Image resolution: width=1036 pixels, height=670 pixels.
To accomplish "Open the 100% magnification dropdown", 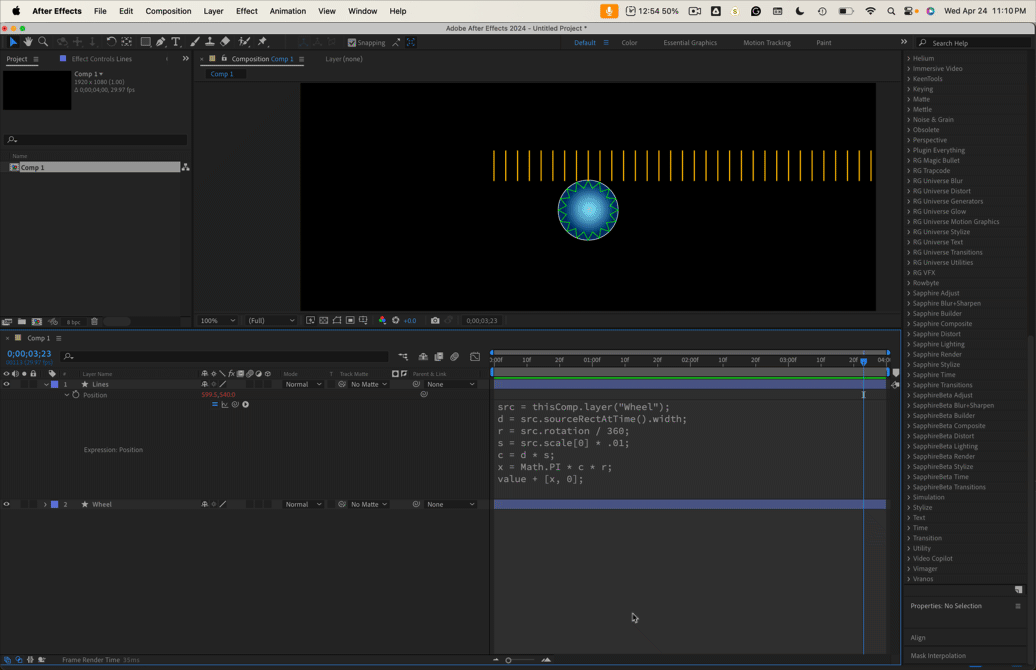I will pos(217,320).
